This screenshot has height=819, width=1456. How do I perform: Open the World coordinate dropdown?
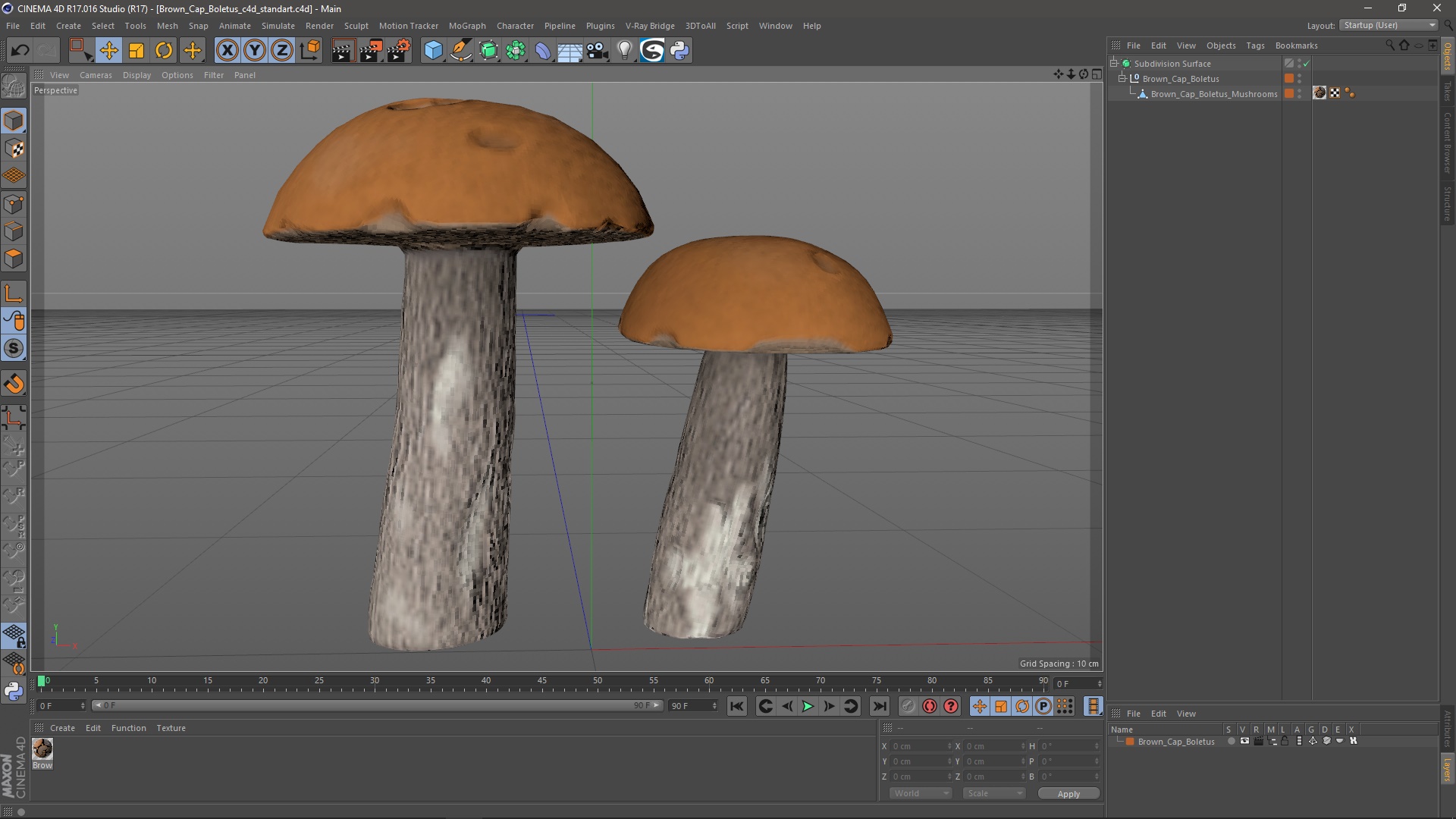click(x=921, y=793)
